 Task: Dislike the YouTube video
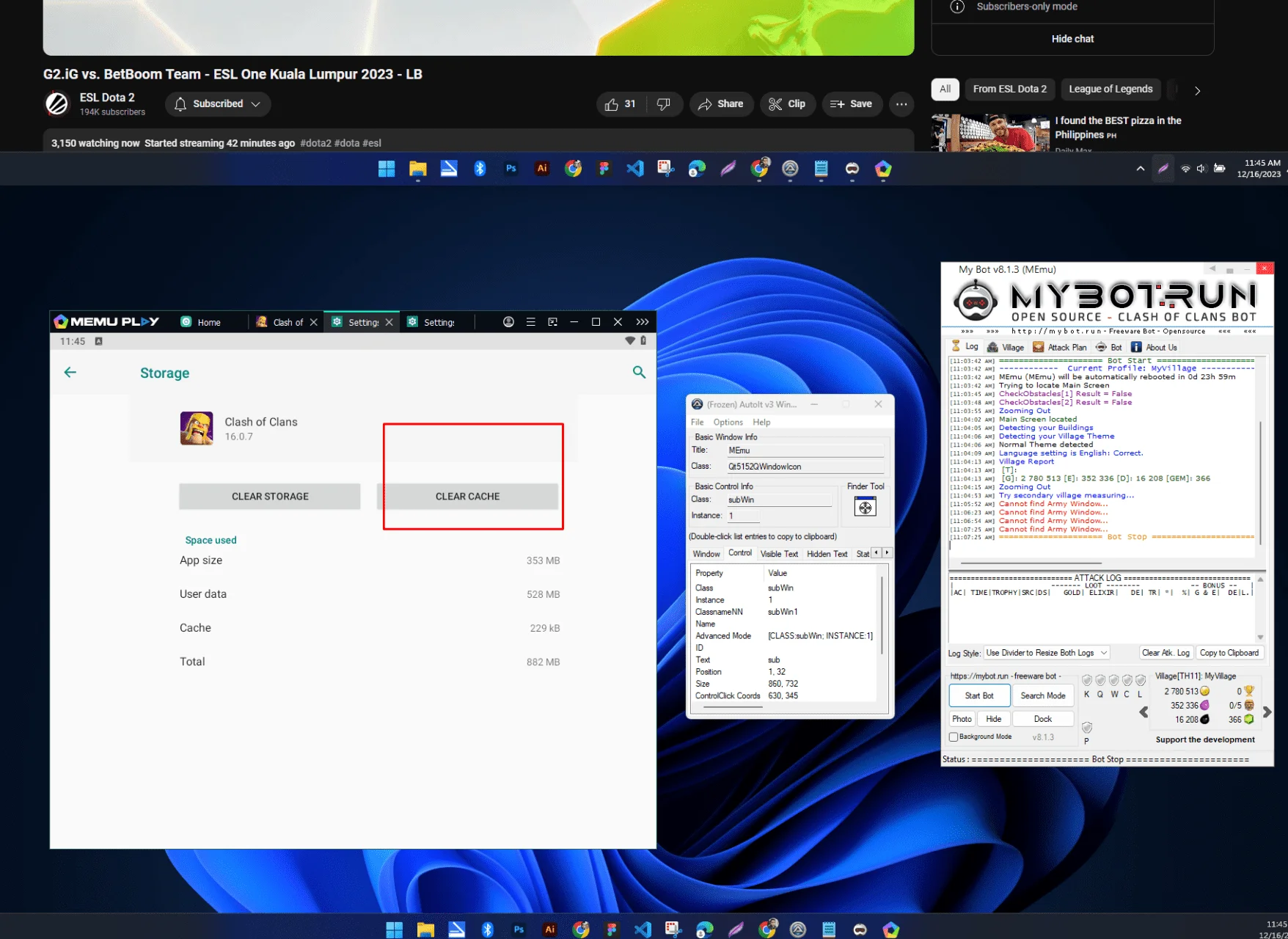click(x=664, y=104)
